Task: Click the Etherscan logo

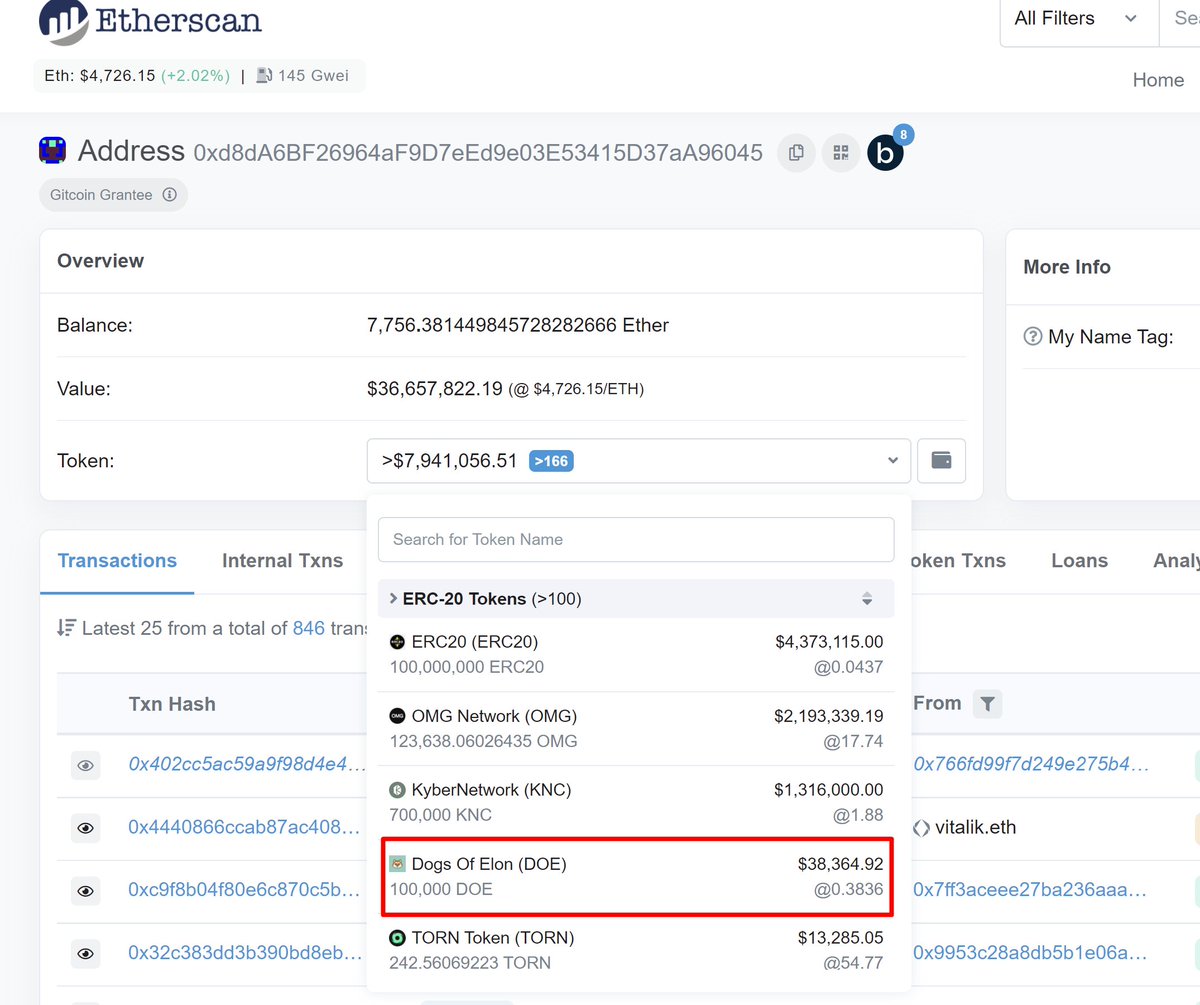Action: click(x=150, y=20)
